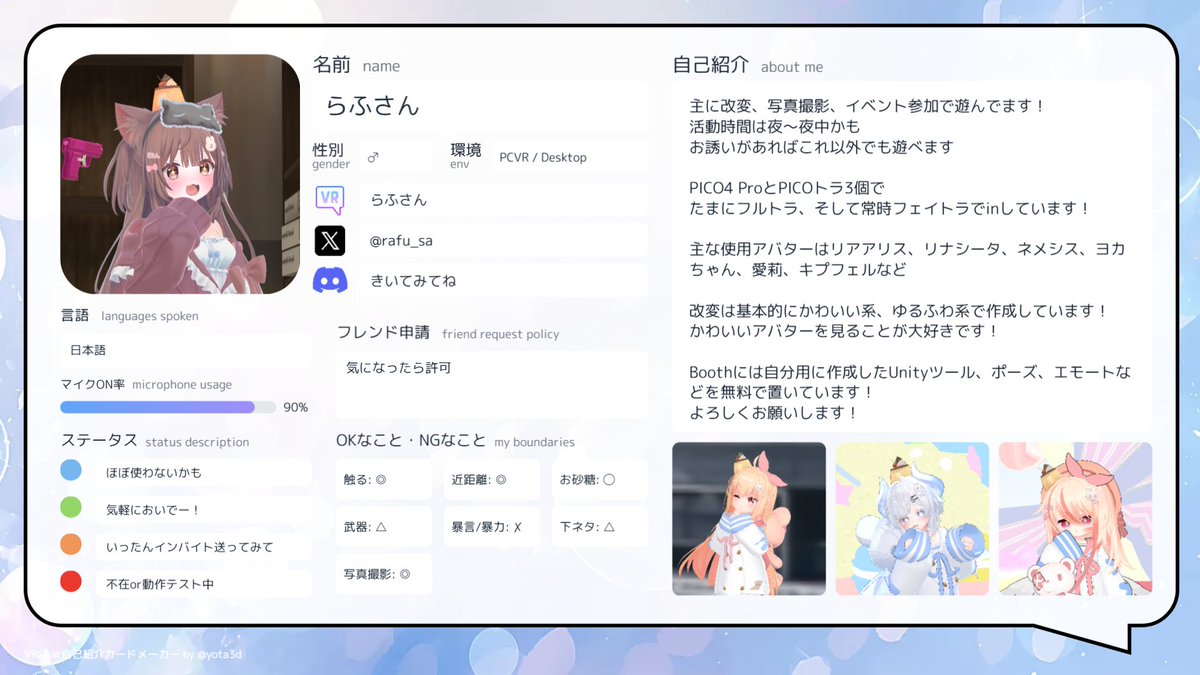The height and width of the screenshot is (675, 1200).
Task: Click the ステータス status description heading
Action: tap(155, 441)
